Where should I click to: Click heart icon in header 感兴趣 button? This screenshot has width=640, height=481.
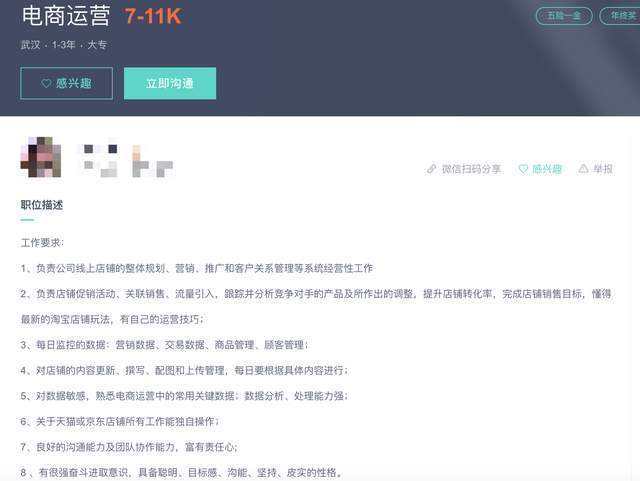[x=46, y=83]
